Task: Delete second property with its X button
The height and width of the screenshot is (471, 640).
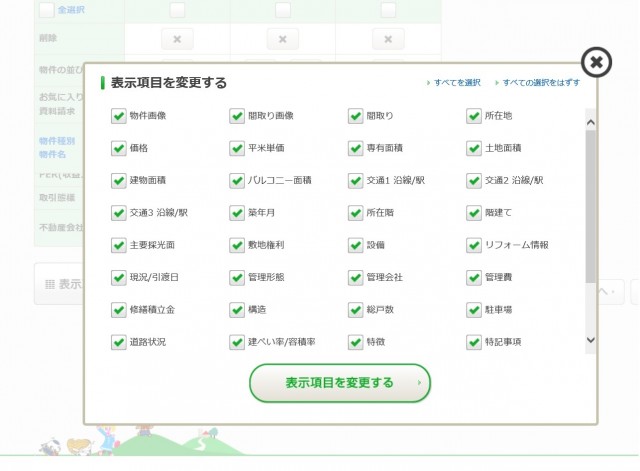Action: pyautogui.click(x=282, y=39)
